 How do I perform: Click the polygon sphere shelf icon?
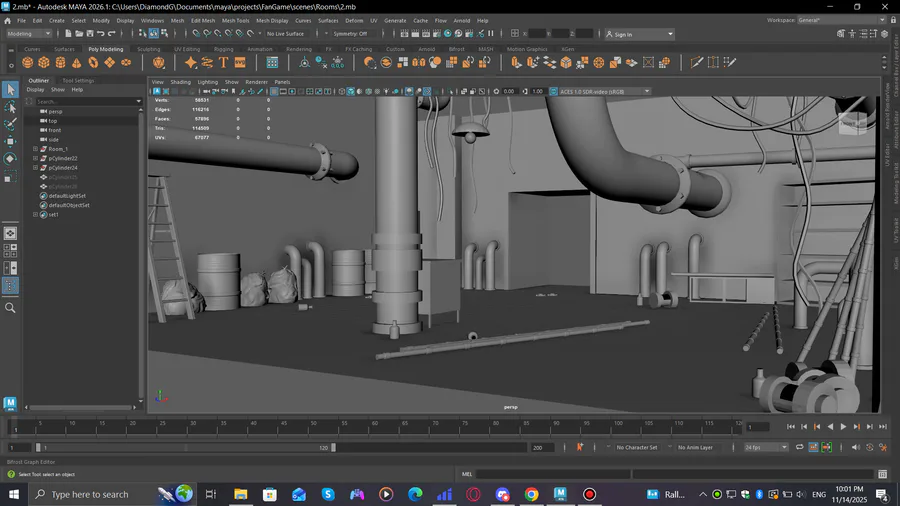click(28, 63)
